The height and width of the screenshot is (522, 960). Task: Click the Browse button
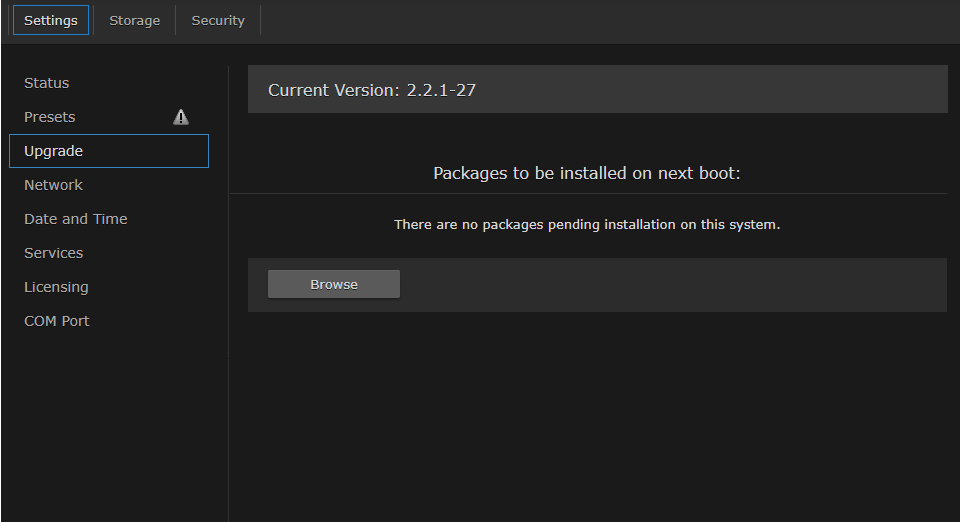tap(334, 284)
